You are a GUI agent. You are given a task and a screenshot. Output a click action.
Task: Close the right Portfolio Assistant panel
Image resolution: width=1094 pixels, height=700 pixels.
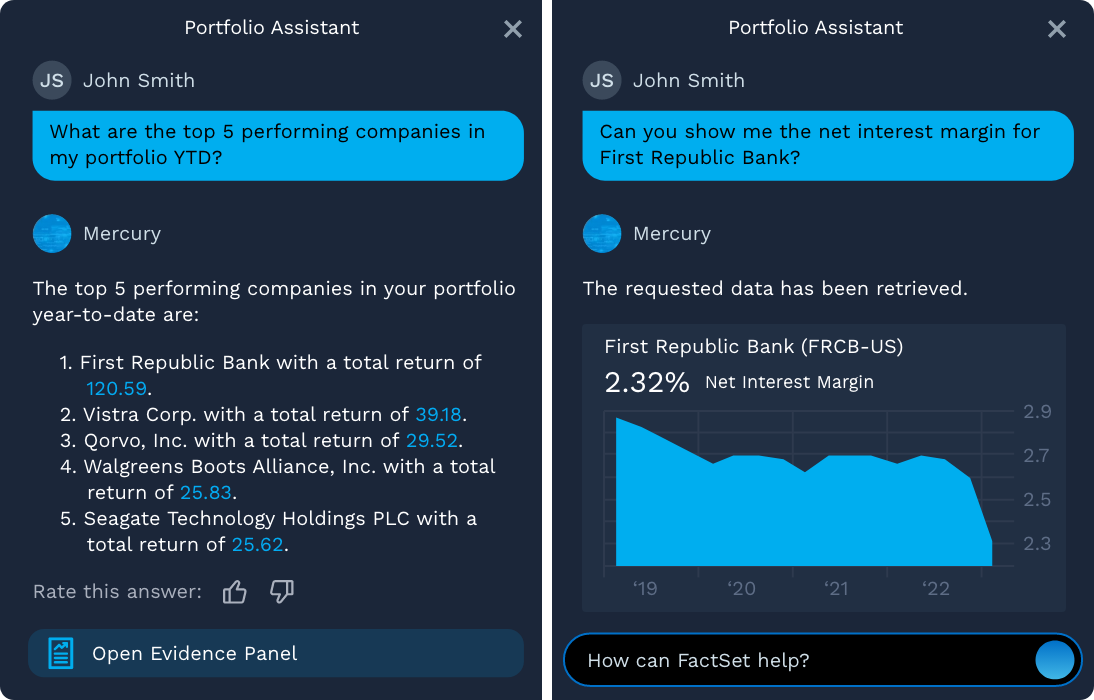[1057, 28]
